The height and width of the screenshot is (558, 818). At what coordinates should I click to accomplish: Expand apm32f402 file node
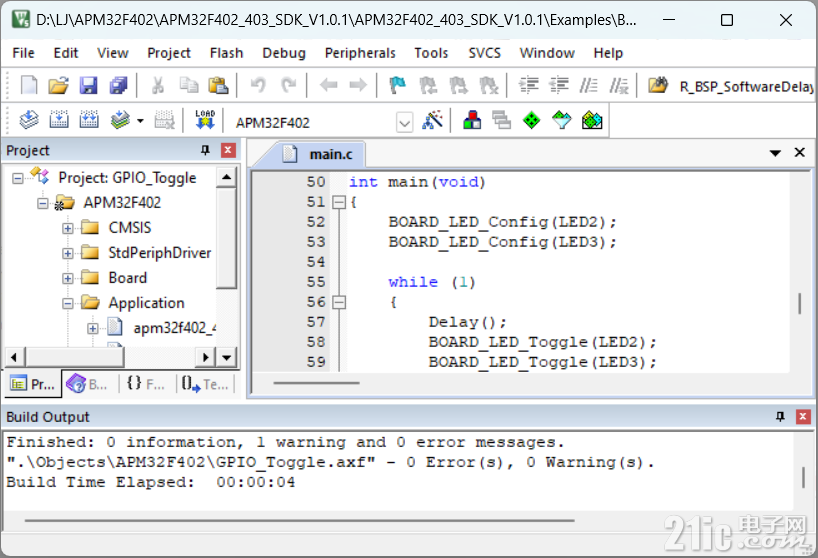click(x=93, y=329)
